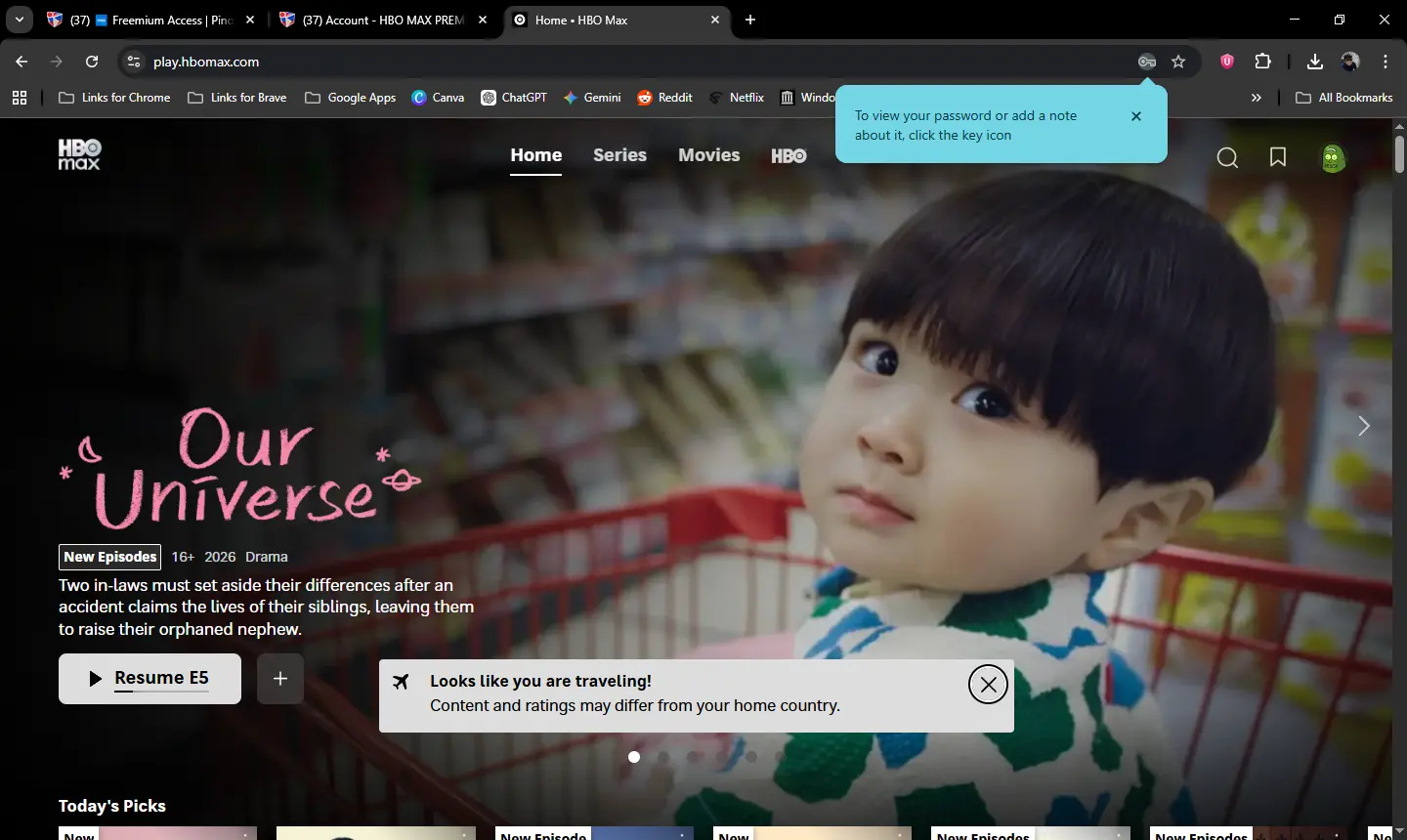Open the green profile avatar menu

pyautogui.click(x=1334, y=158)
